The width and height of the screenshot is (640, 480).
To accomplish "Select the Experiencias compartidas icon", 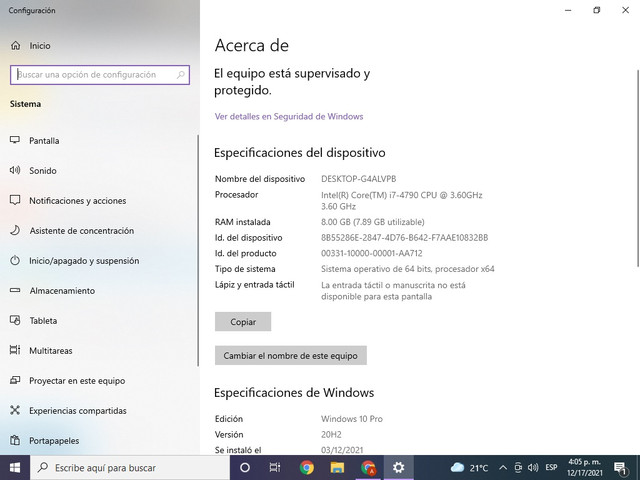I will [x=15, y=410].
